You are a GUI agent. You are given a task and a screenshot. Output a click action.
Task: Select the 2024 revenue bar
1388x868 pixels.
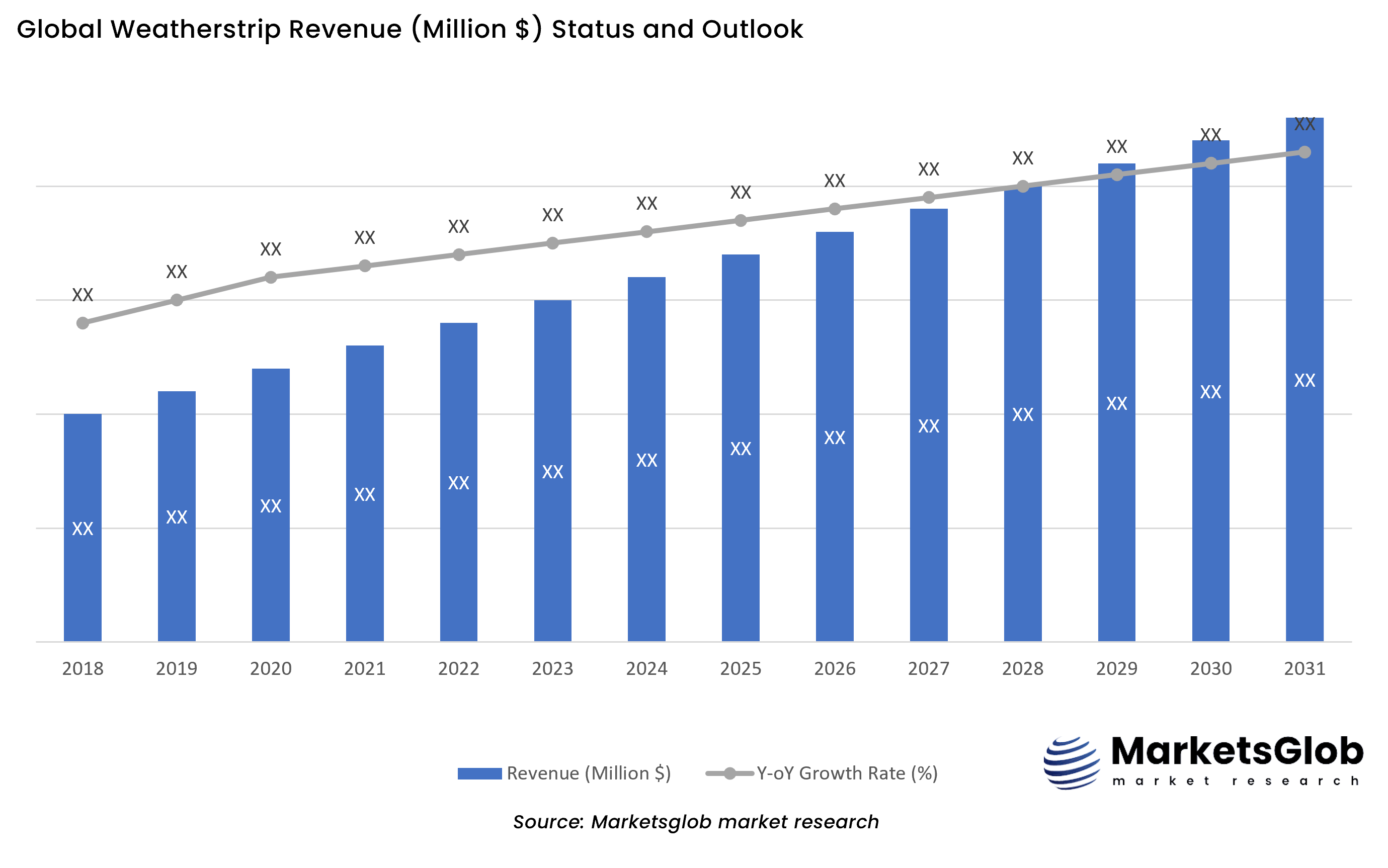pos(646,459)
